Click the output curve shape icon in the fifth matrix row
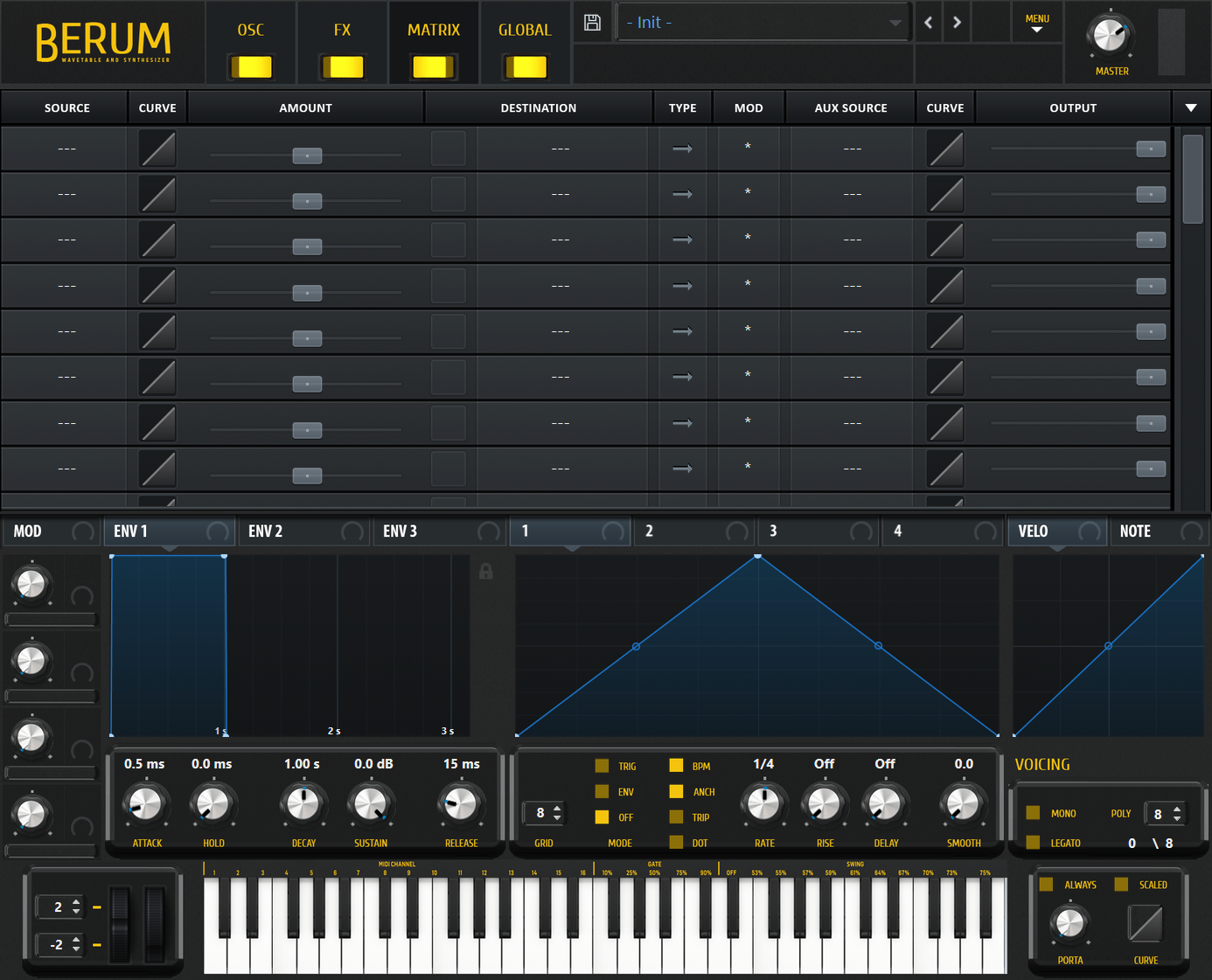1212x980 pixels. click(x=945, y=331)
